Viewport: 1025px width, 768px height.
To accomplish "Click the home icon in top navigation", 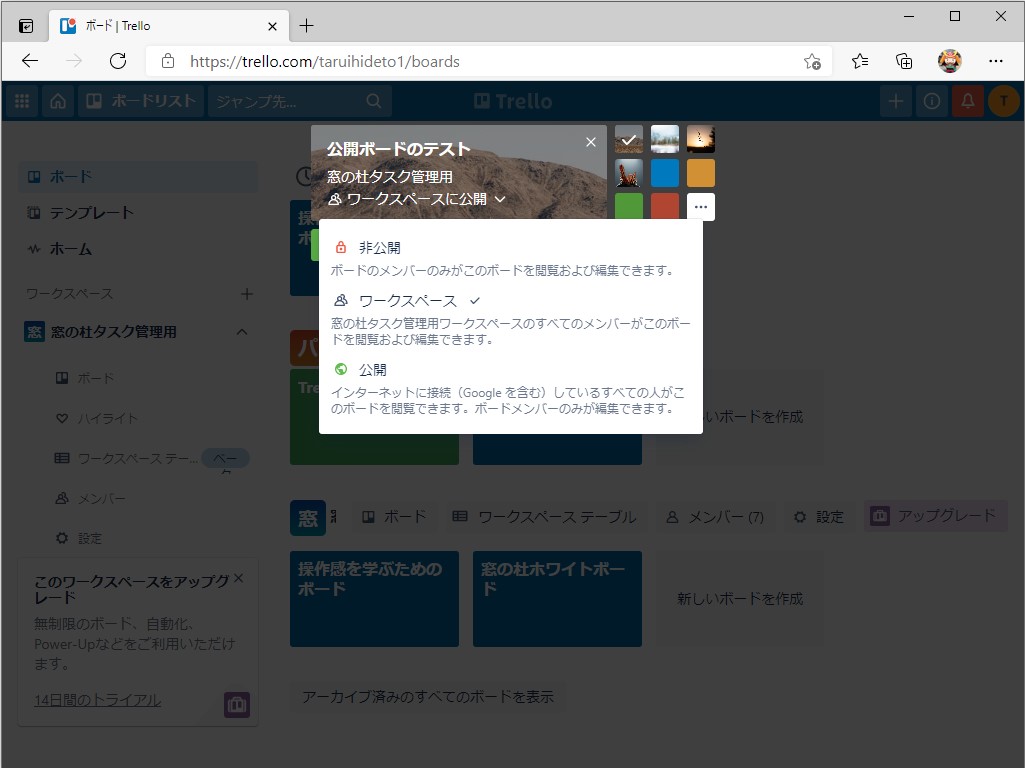I will [x=57, y=100].
